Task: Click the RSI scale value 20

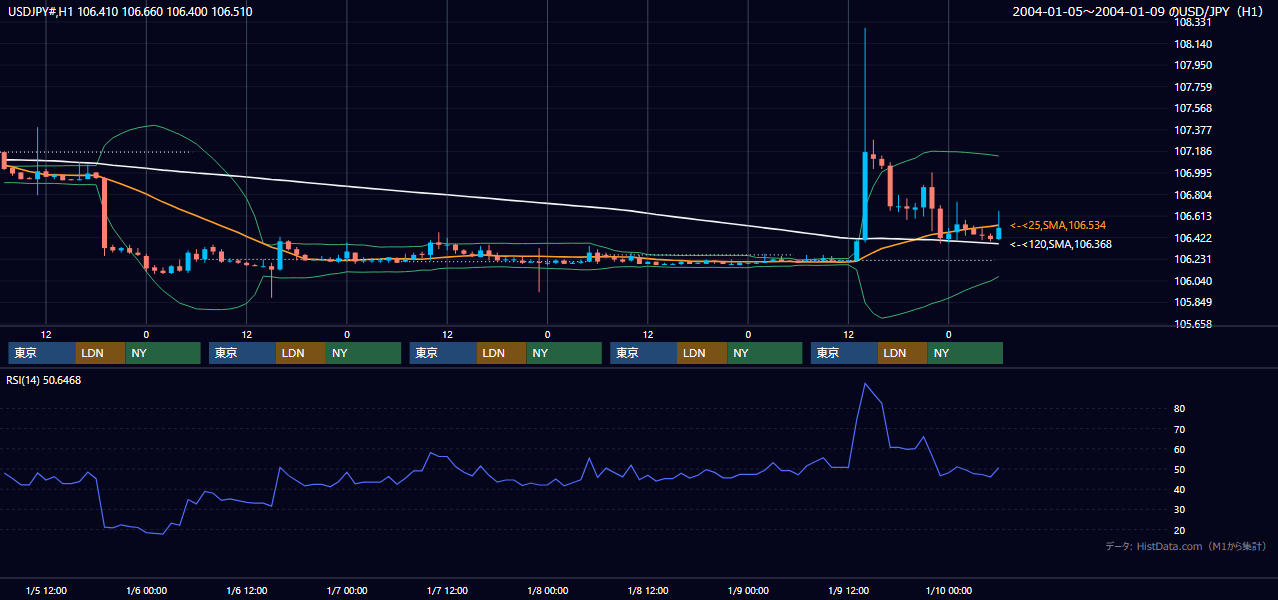Action: [1179, 530]
